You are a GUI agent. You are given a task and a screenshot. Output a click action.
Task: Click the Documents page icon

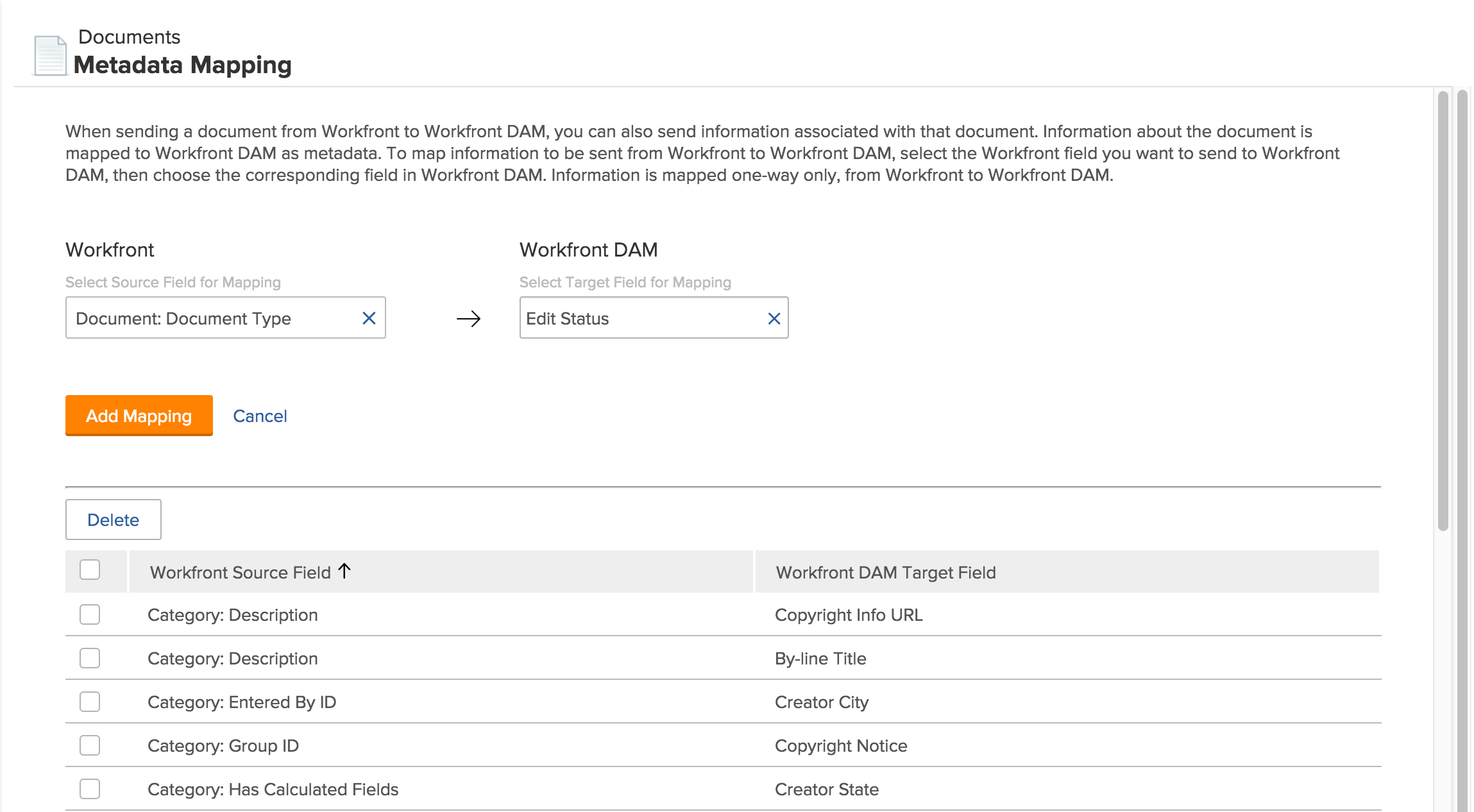[50, 56]
